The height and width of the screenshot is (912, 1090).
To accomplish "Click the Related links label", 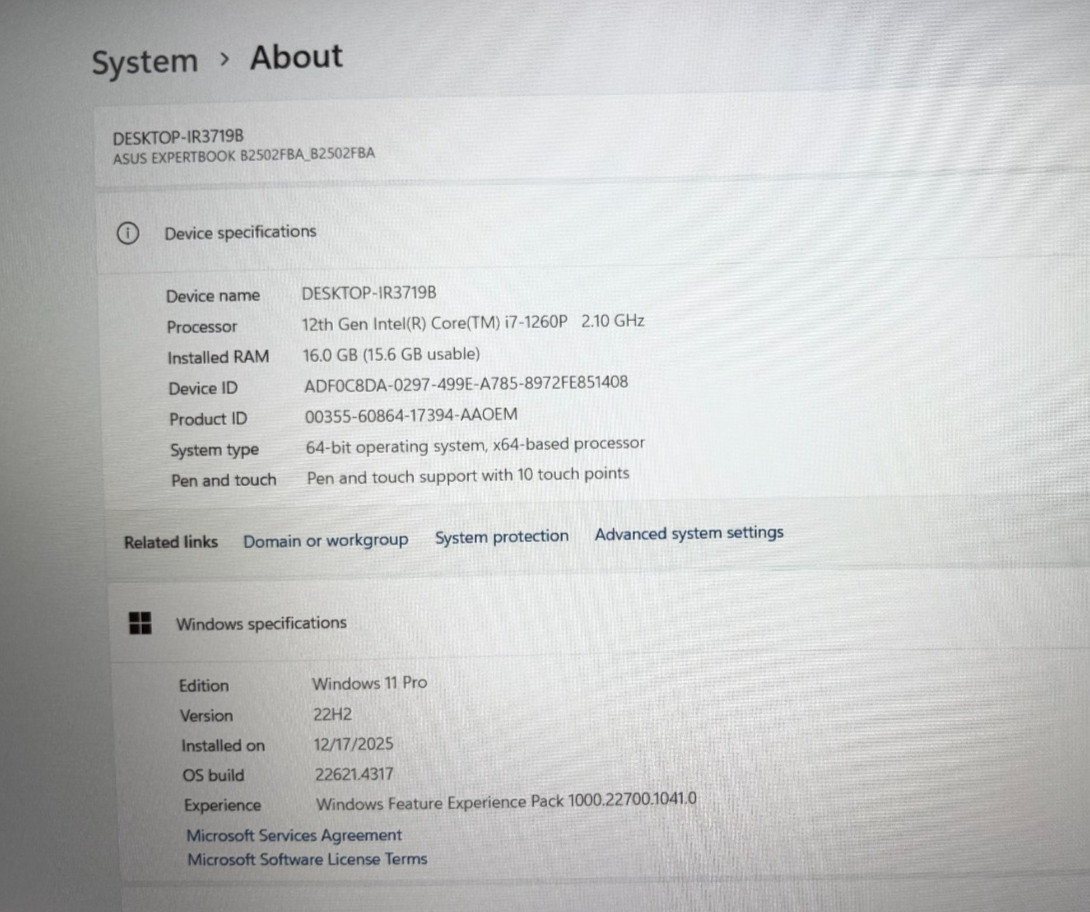I will tap(170, 542).
